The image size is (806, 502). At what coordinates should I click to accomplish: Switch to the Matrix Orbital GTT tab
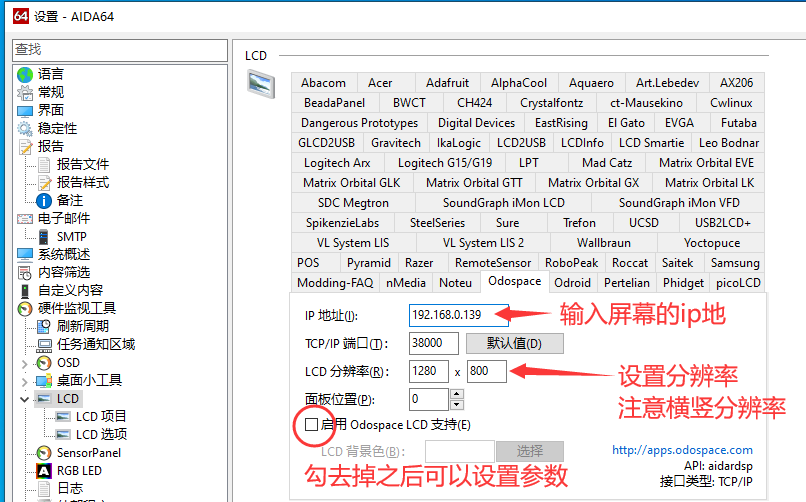474,183
